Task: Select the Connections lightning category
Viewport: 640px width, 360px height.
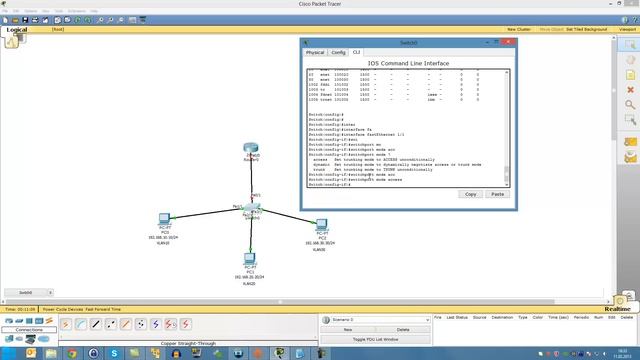Action: (x=49, y=321)
